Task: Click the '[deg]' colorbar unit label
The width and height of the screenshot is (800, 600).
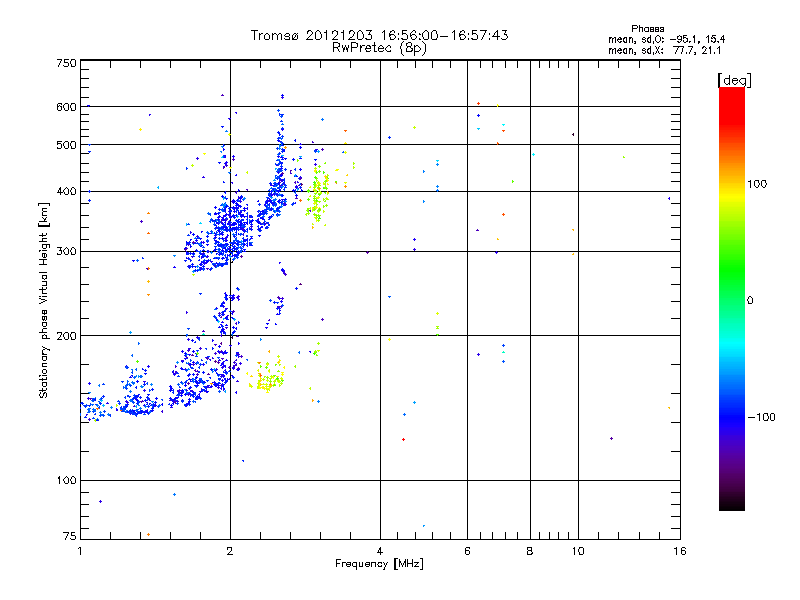Action: coord(734,80)
